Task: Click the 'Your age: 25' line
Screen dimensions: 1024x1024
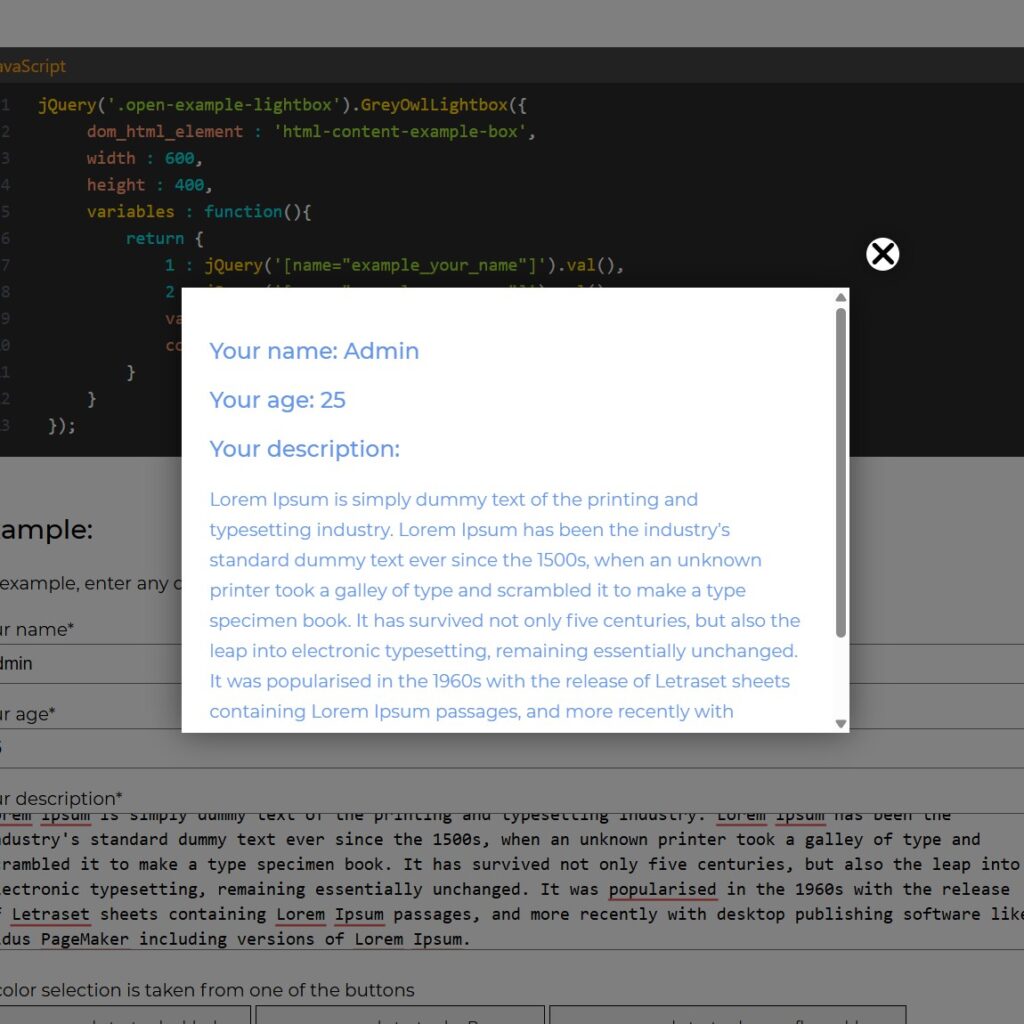Action: (278, 400)
